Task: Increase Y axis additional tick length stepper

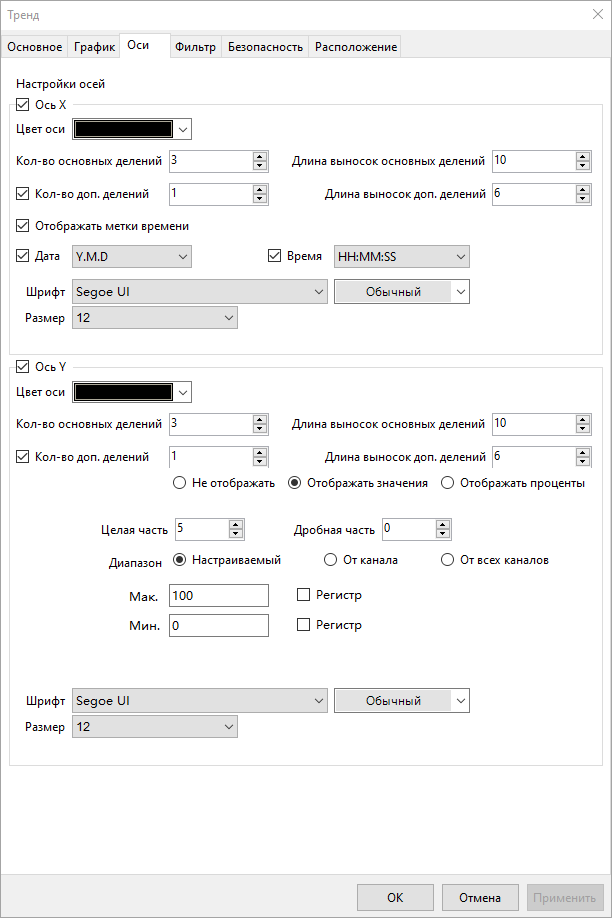Action: pyautogui.click(x=582, y=453)
